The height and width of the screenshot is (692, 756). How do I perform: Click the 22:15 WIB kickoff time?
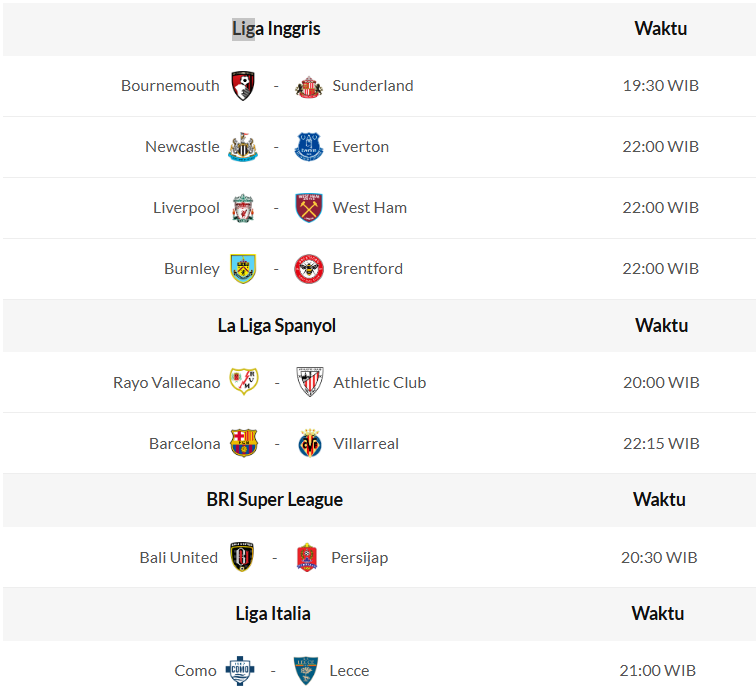point(660,443)
